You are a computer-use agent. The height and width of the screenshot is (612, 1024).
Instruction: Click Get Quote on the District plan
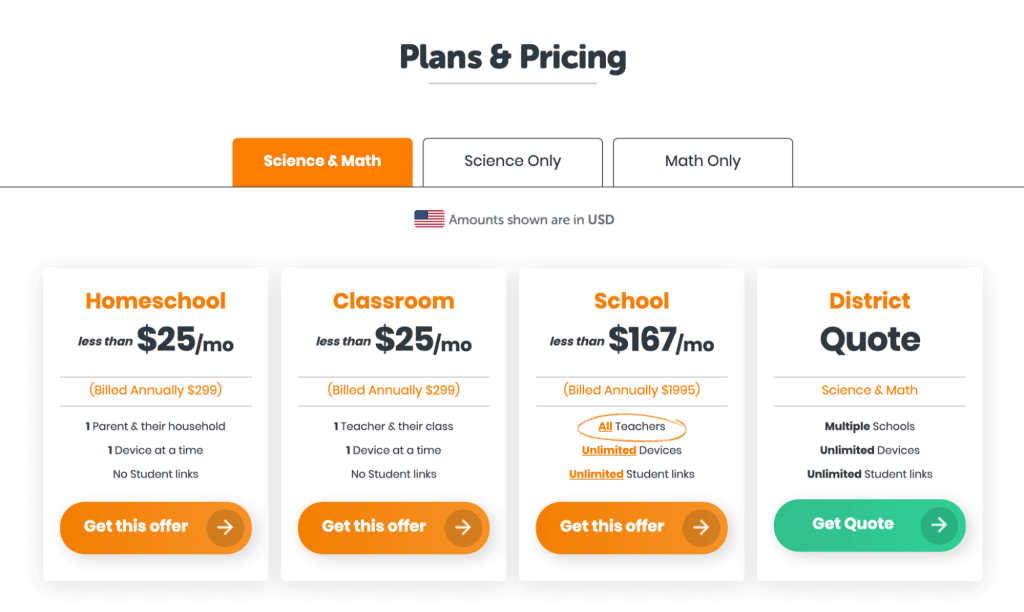click(869, 524)
